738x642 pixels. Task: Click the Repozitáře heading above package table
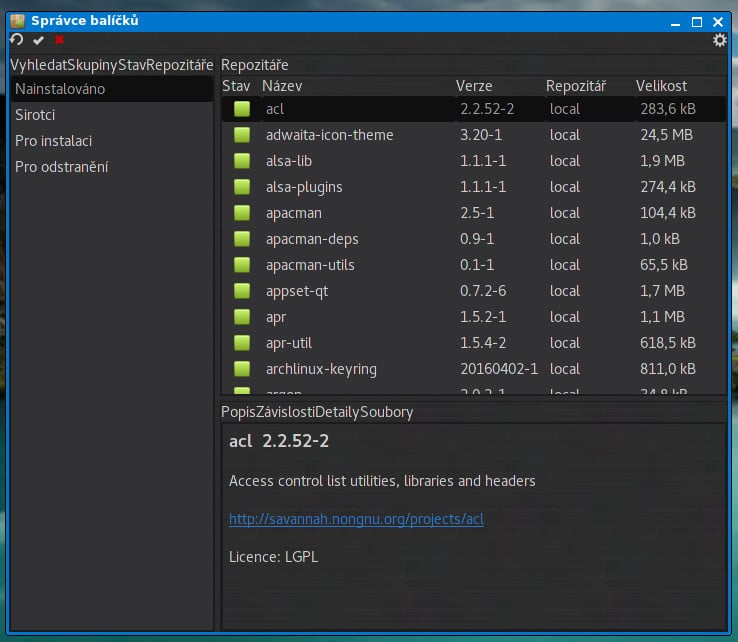pyautogui.click(x=255, y=65)
